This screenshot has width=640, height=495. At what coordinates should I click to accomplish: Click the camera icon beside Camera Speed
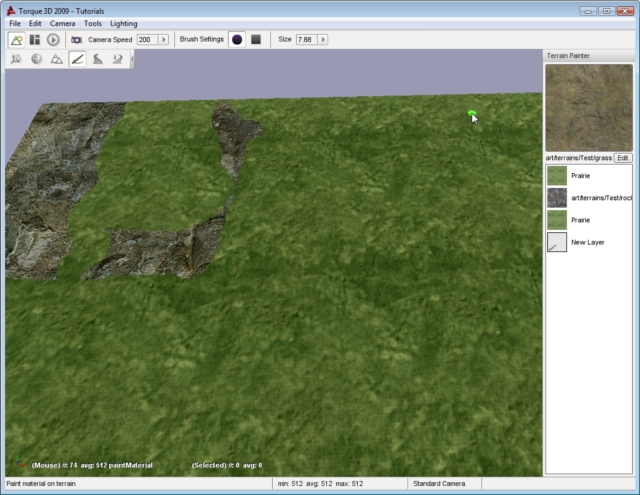coord(76,40)
